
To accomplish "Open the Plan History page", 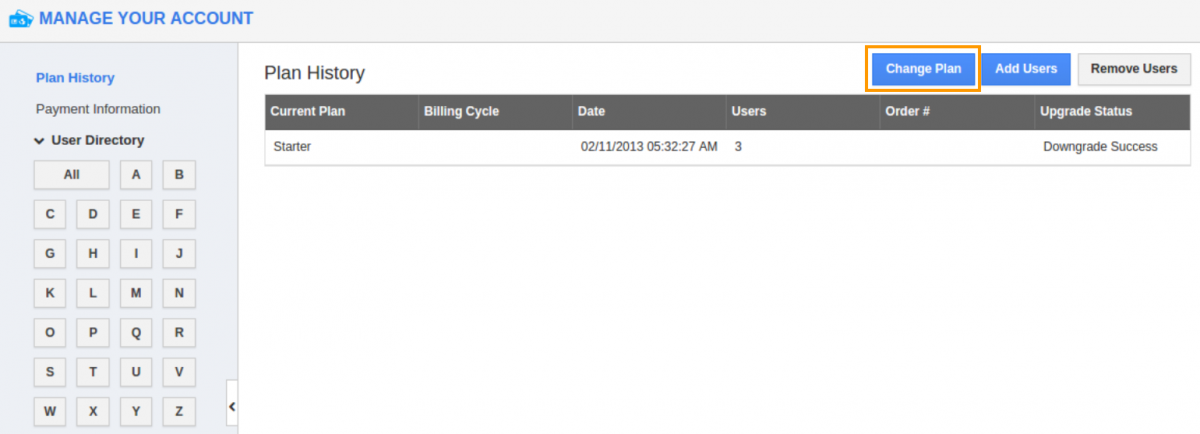I will [75, 78].
